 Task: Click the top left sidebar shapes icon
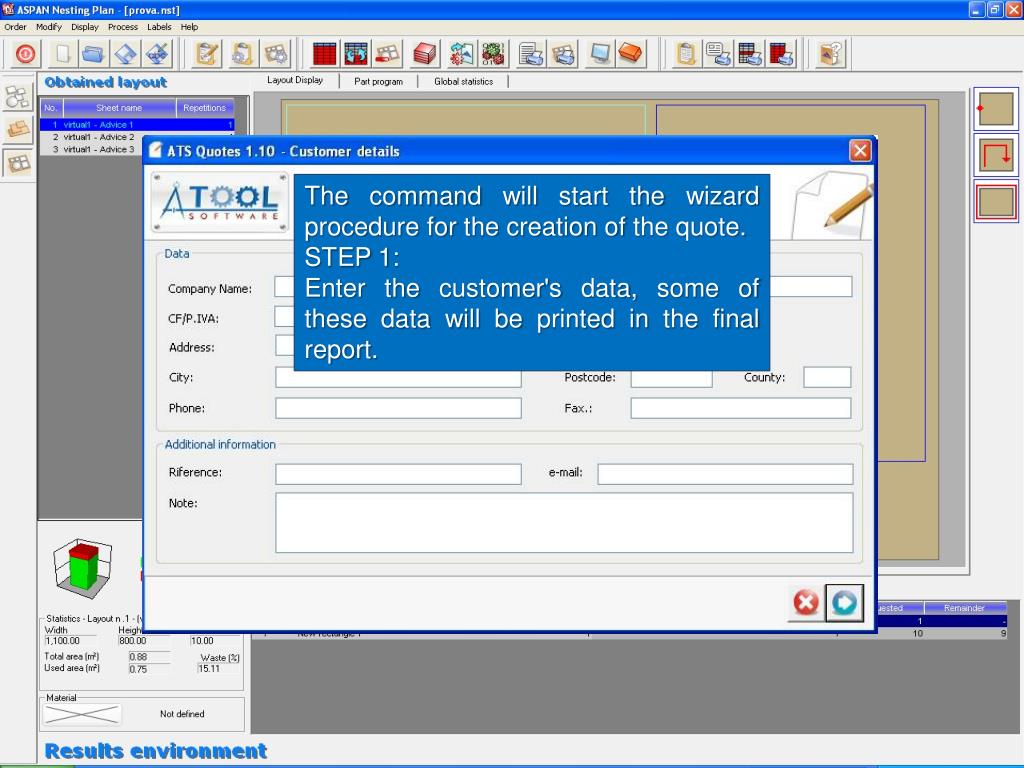pyautogui.click(x=18, y=97)
